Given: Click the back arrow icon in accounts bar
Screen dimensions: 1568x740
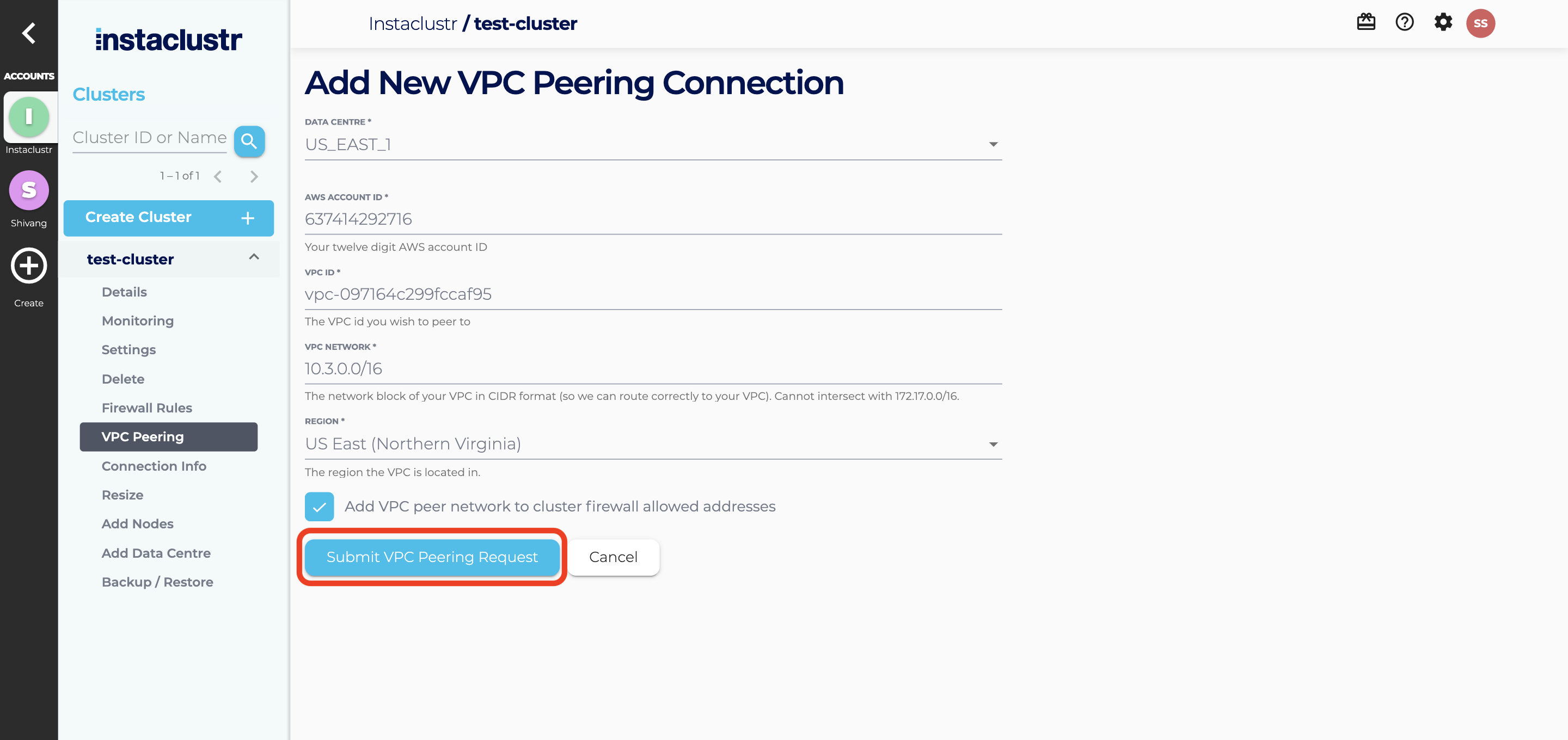Looking at the screenshot, I should 29,33.
